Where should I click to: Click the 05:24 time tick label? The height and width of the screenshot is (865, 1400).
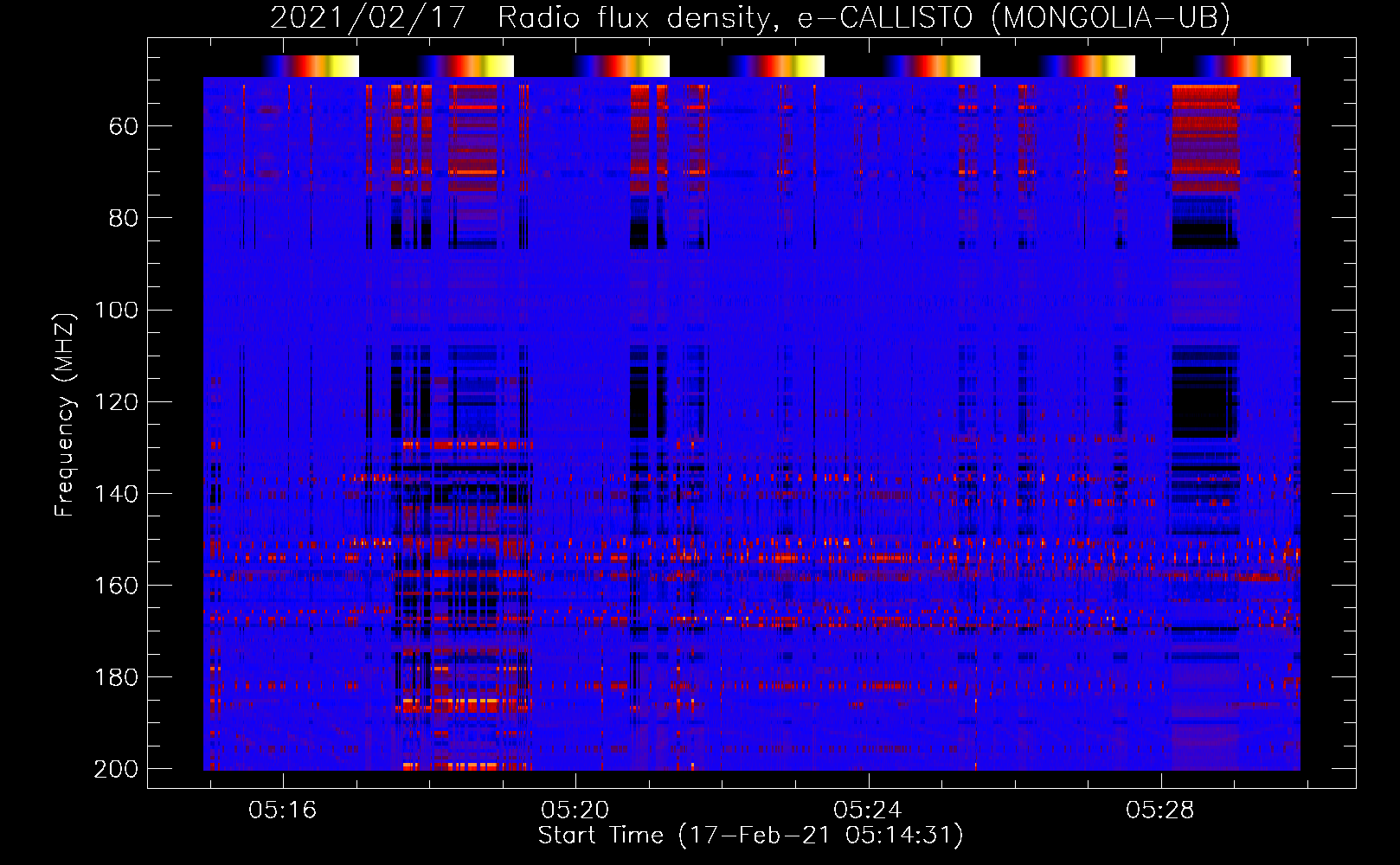[x=868, y=811]
